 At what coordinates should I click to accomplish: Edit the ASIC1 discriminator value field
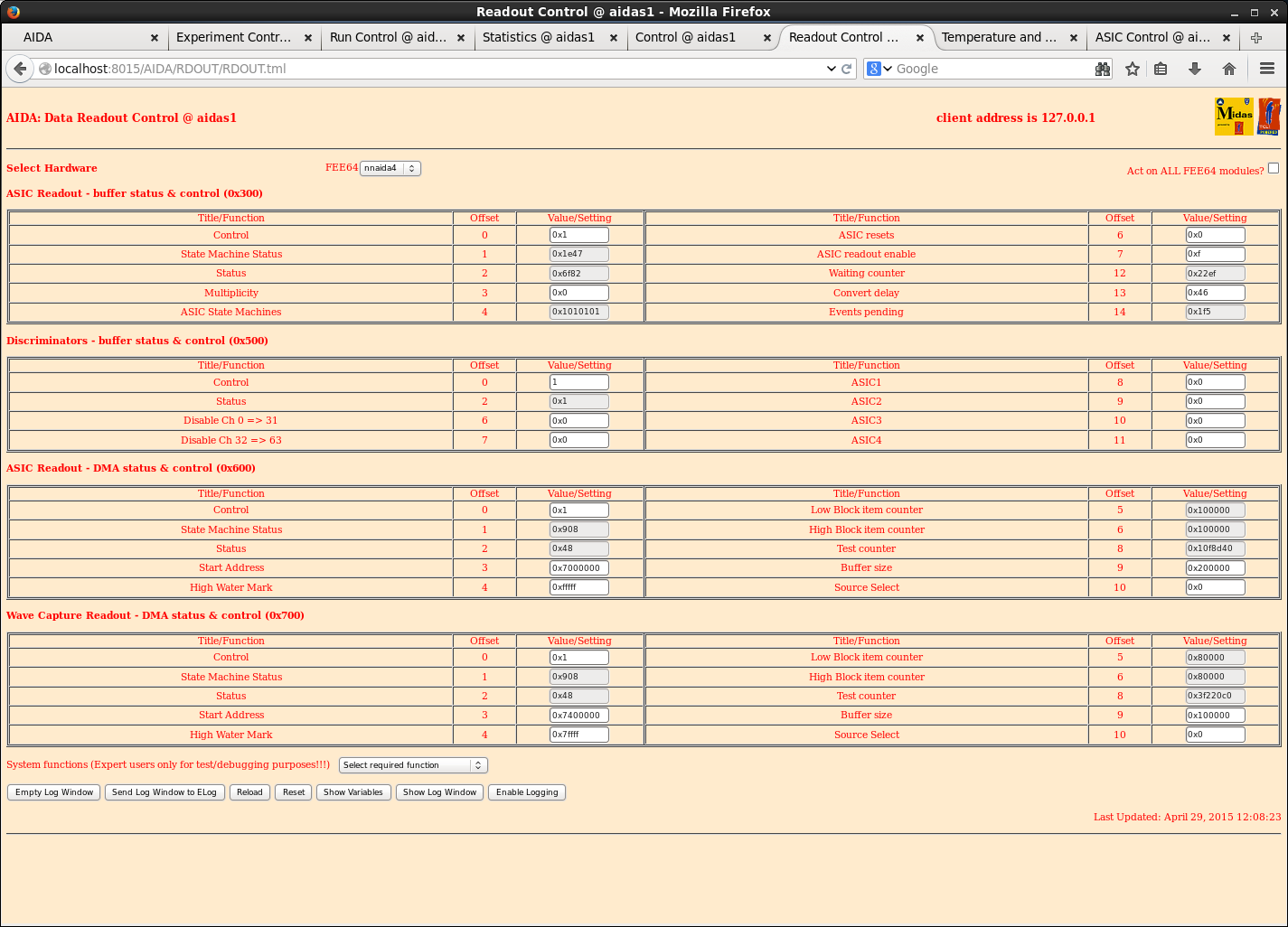1215,382
